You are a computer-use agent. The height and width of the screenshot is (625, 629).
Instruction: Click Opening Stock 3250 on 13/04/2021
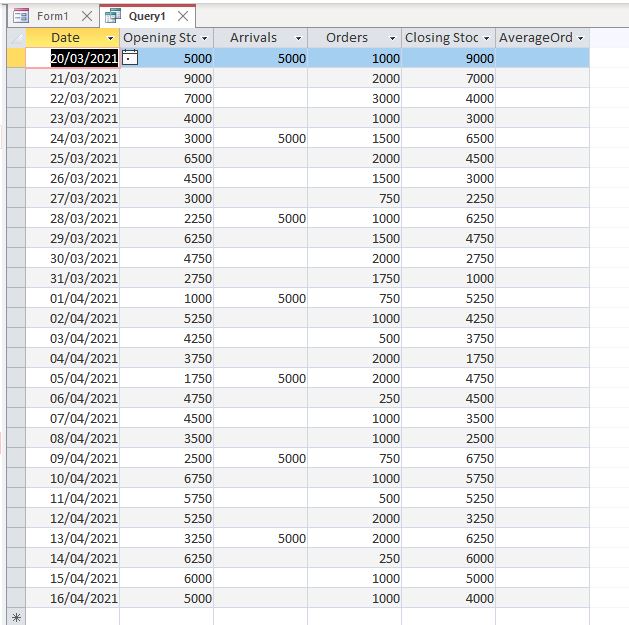tap(166, 538)
